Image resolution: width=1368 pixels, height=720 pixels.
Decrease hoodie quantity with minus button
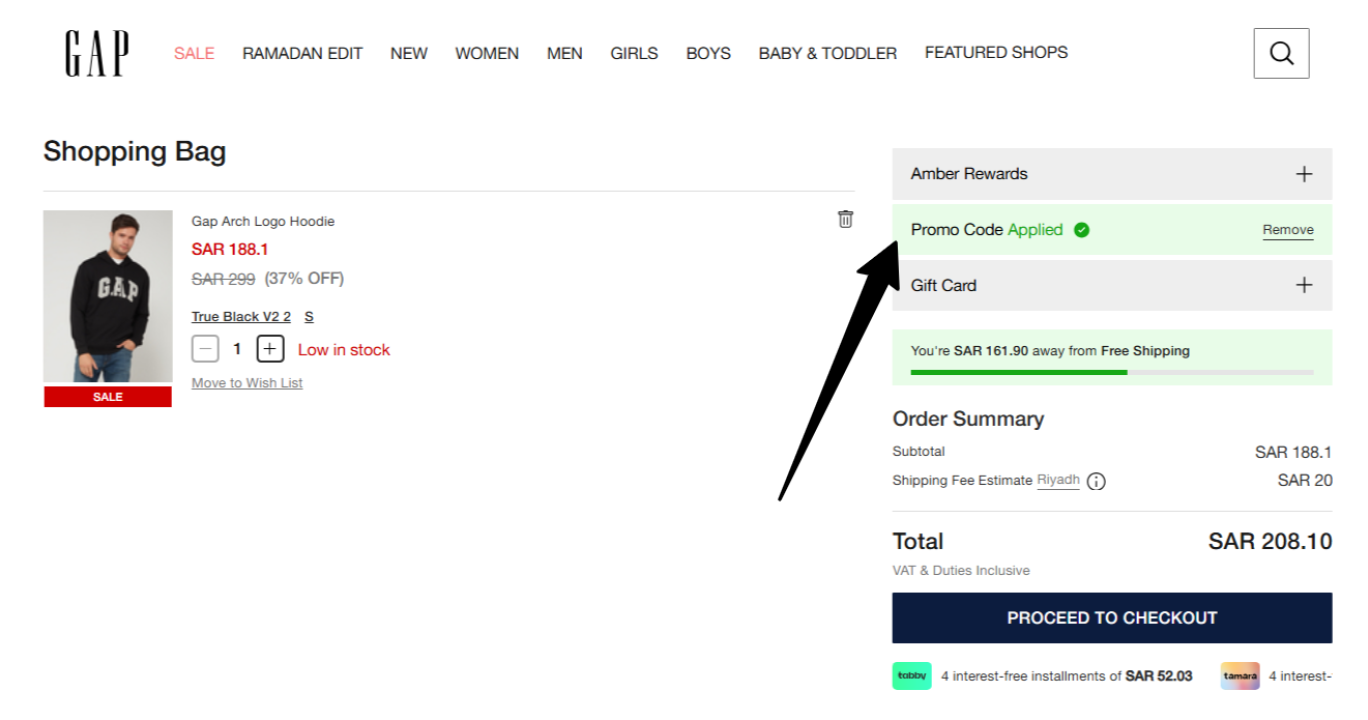205,349
